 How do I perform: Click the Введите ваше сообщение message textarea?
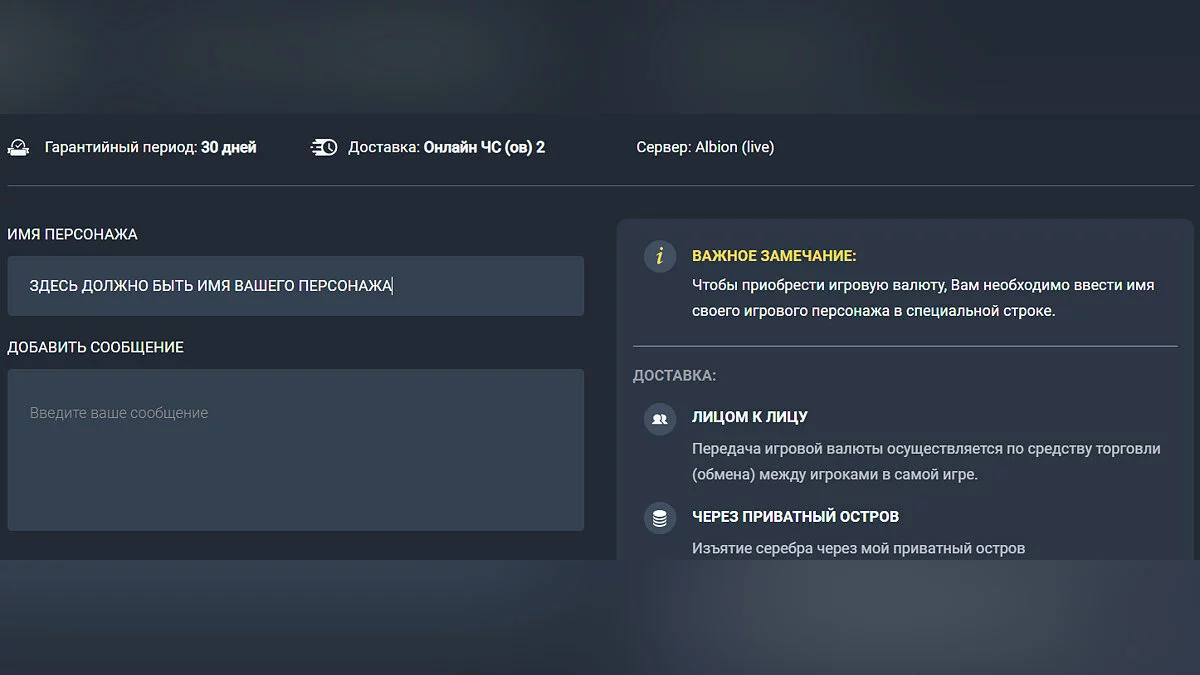pyautogui.click(x=295, y=450)
